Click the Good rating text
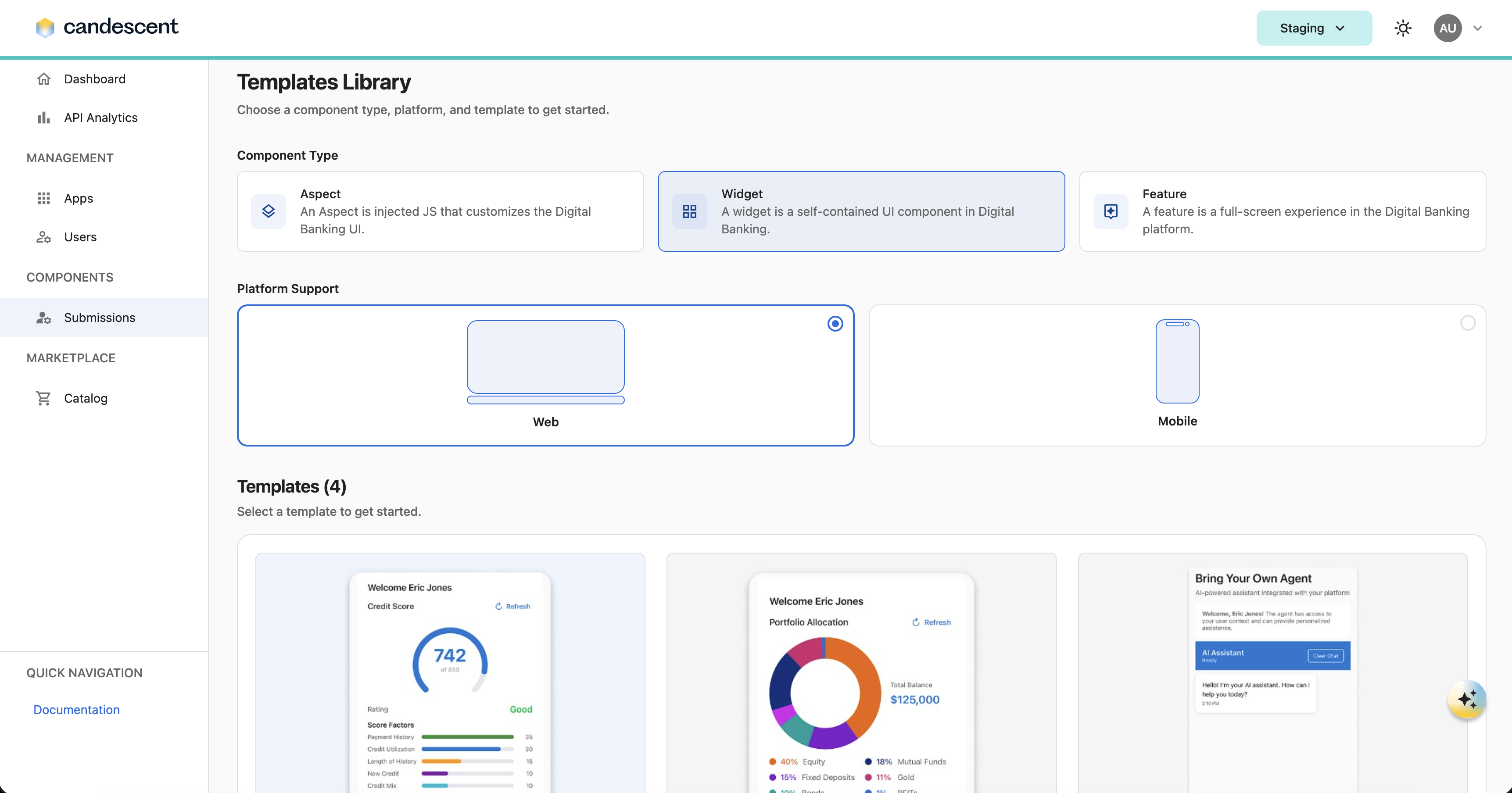This screenshot has width=1512, height=793. coord(521,709)
